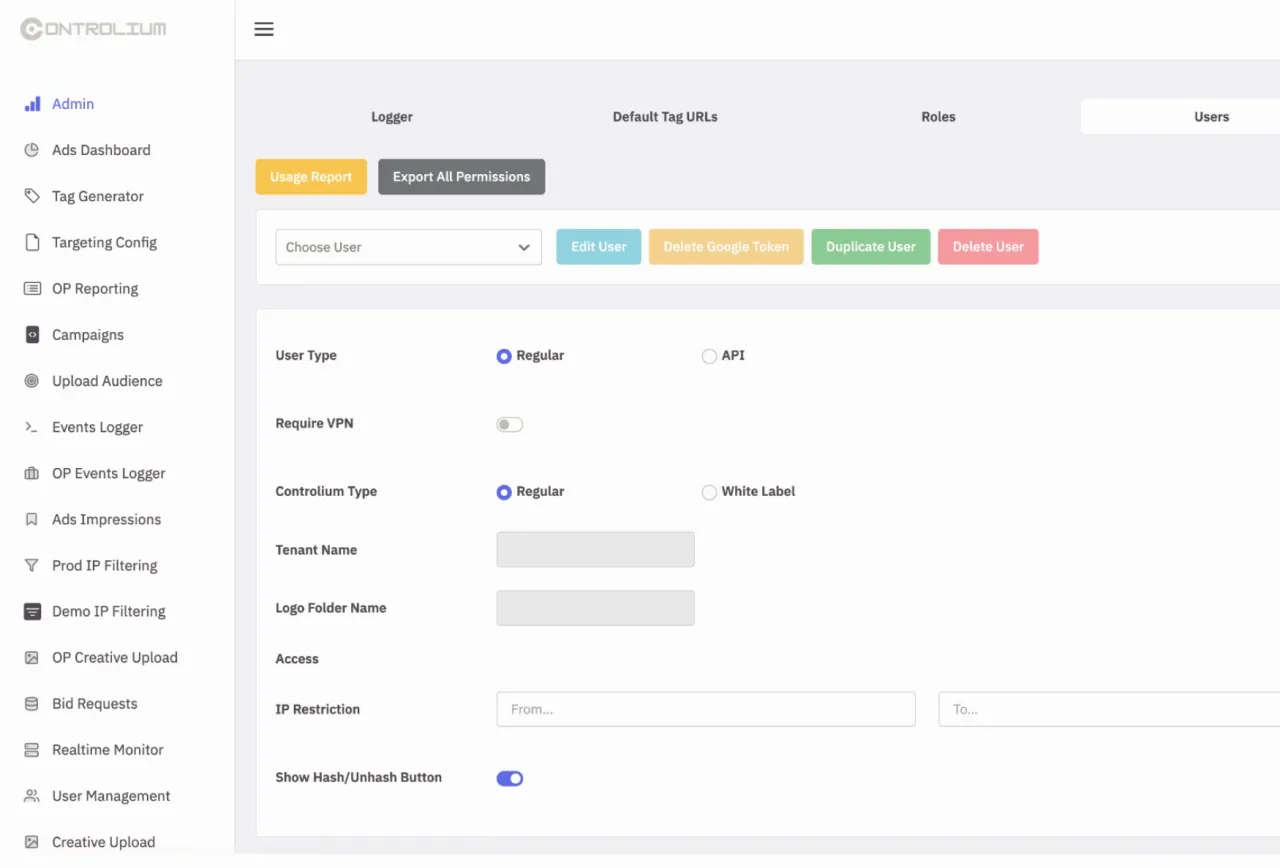Open the Default Tag URLs tab
Screen dimensions: 1280x868
tap(665, 117)
